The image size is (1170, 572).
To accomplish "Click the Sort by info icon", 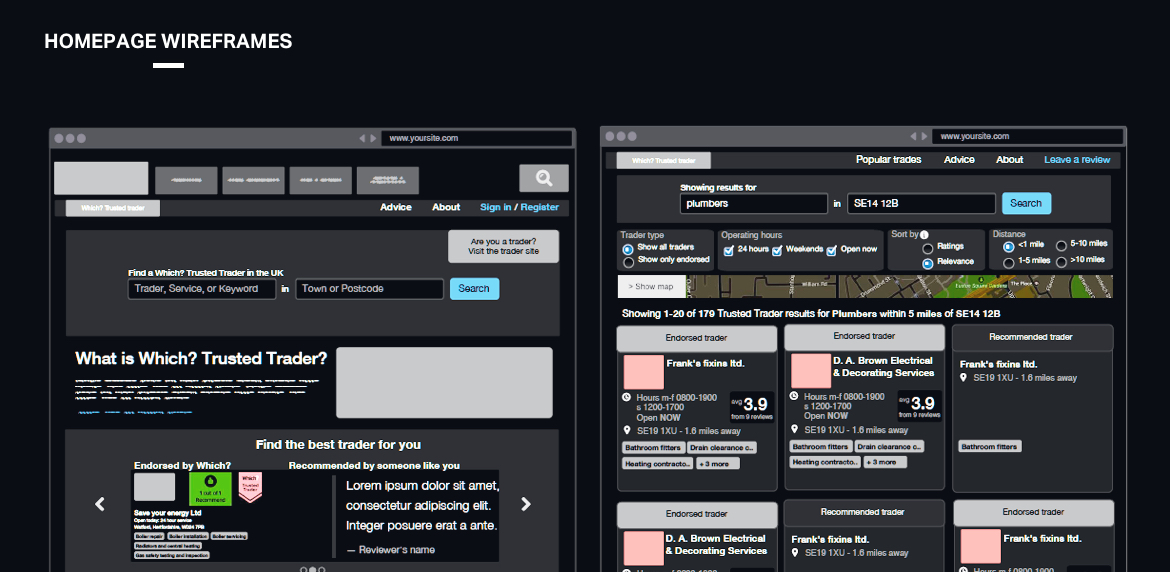I will 924,235.
